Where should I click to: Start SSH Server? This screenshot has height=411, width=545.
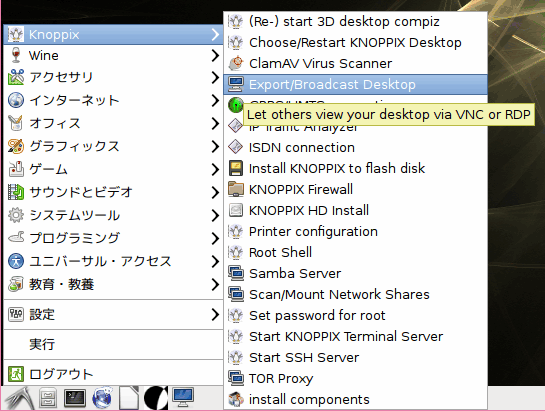tap(355, 357)
